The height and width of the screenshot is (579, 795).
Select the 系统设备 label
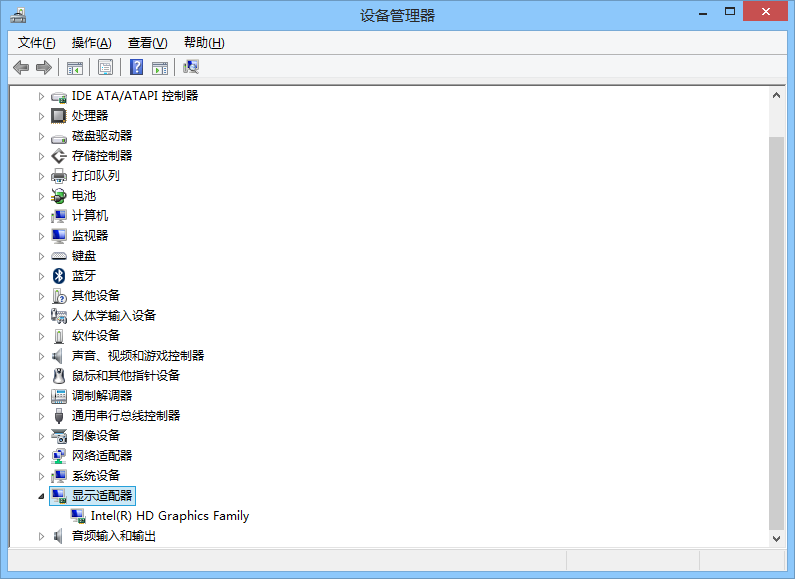pos(96,476)
